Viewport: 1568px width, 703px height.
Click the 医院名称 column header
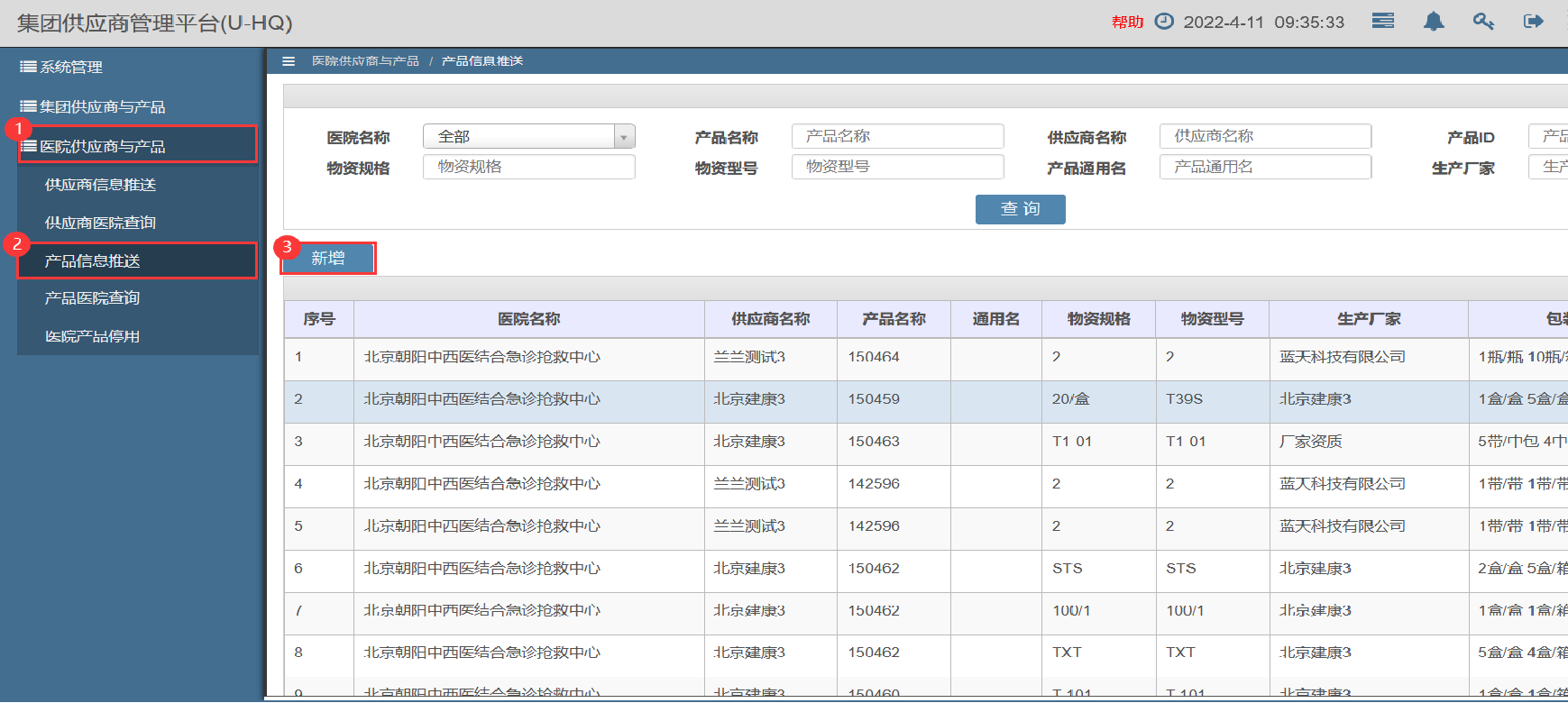(x=529, y=319)
